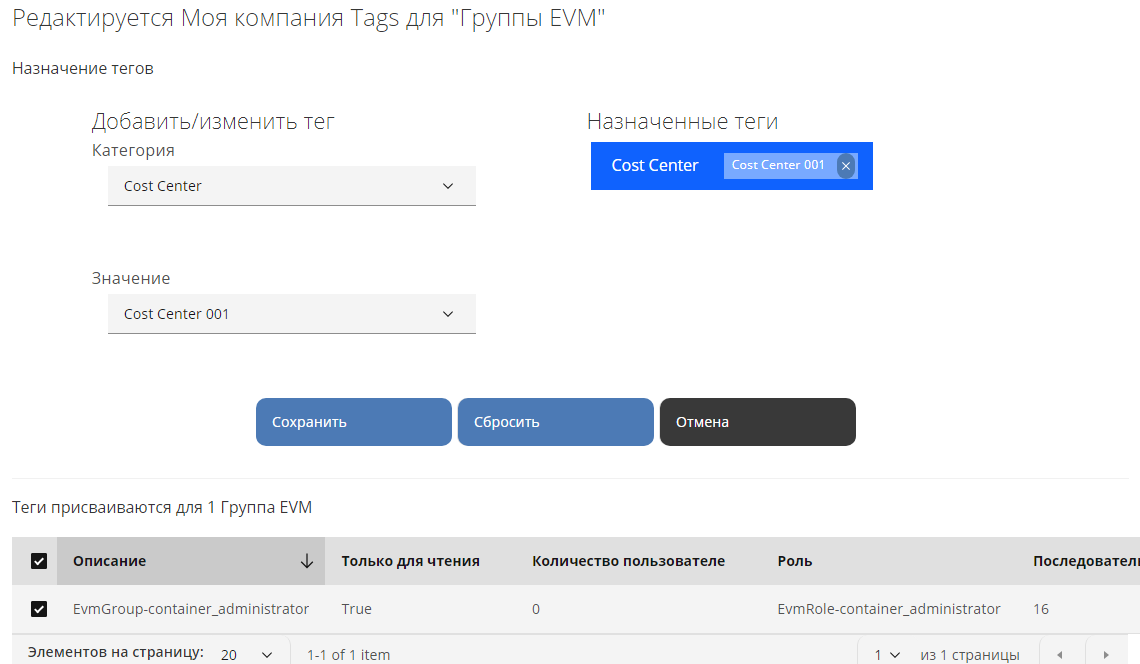
Task: Click the EvmRole-container_administrator cell
Action: pyautogui.click(x=888, y=608)
